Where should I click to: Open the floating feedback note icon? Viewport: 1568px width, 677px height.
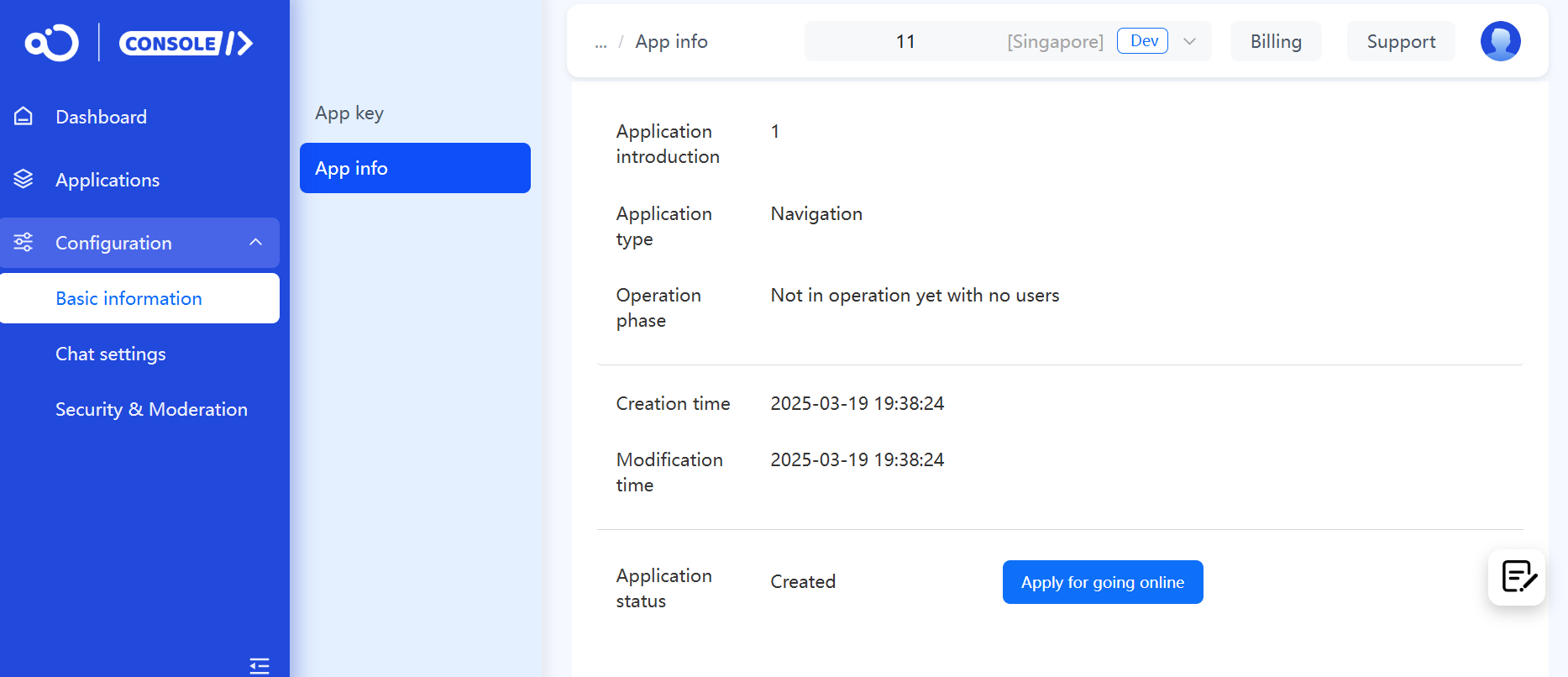(1517, 577)
